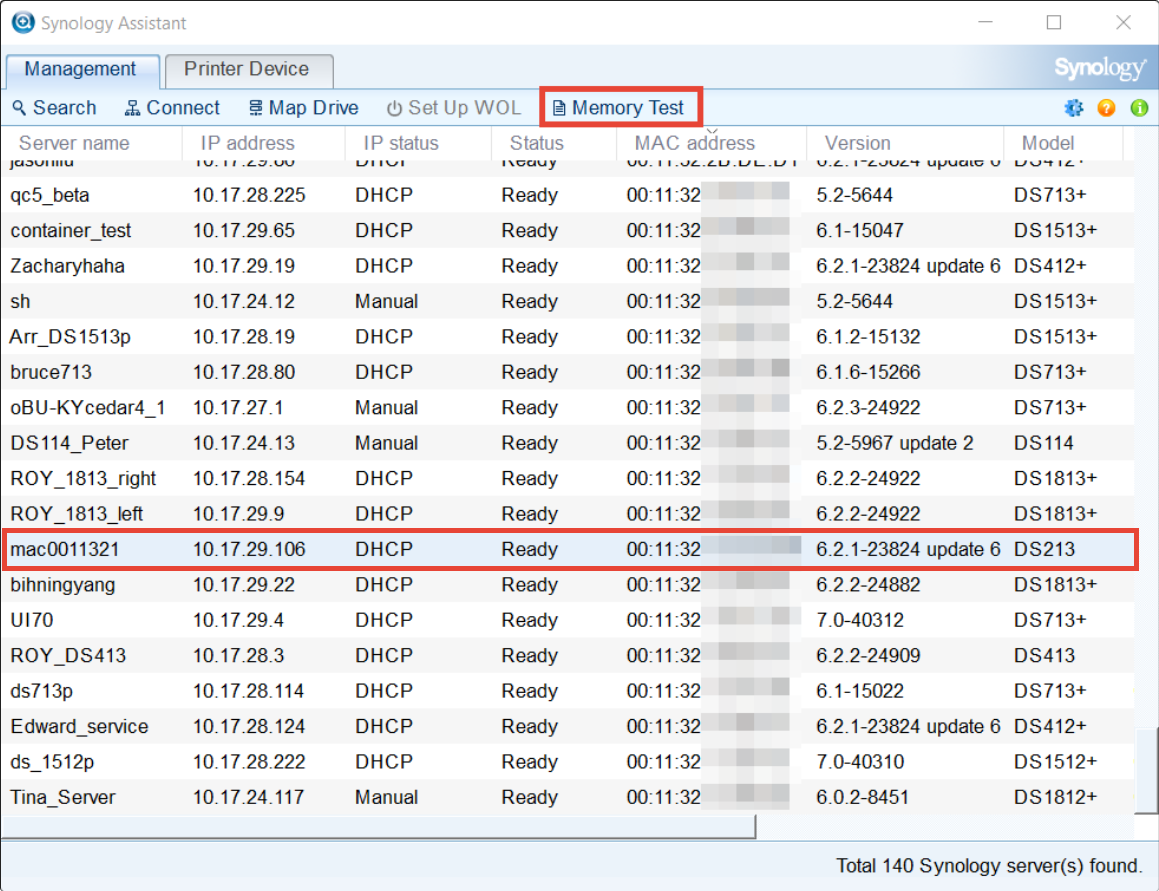Select the ROY_1813_left server
This screenshot has height=891, width=1159.
click(x=568, y=514)
